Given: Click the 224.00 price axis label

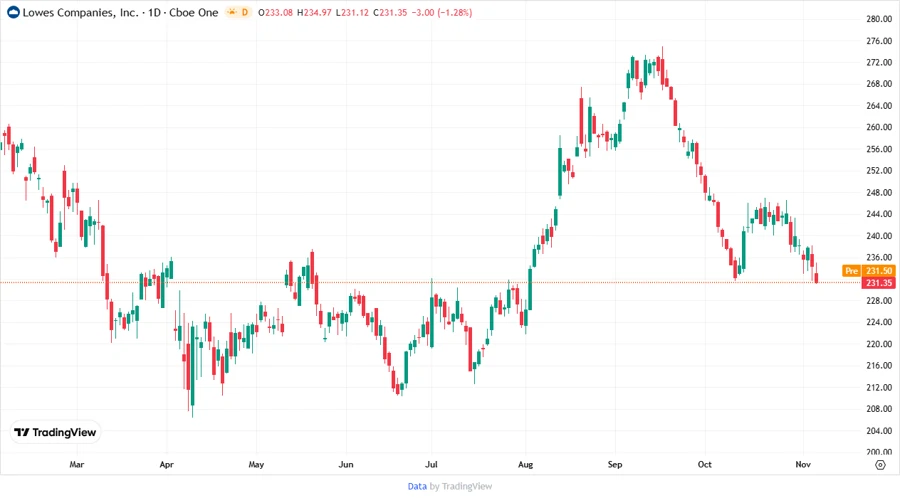Looking at the screenshot, I should [879, 322].
